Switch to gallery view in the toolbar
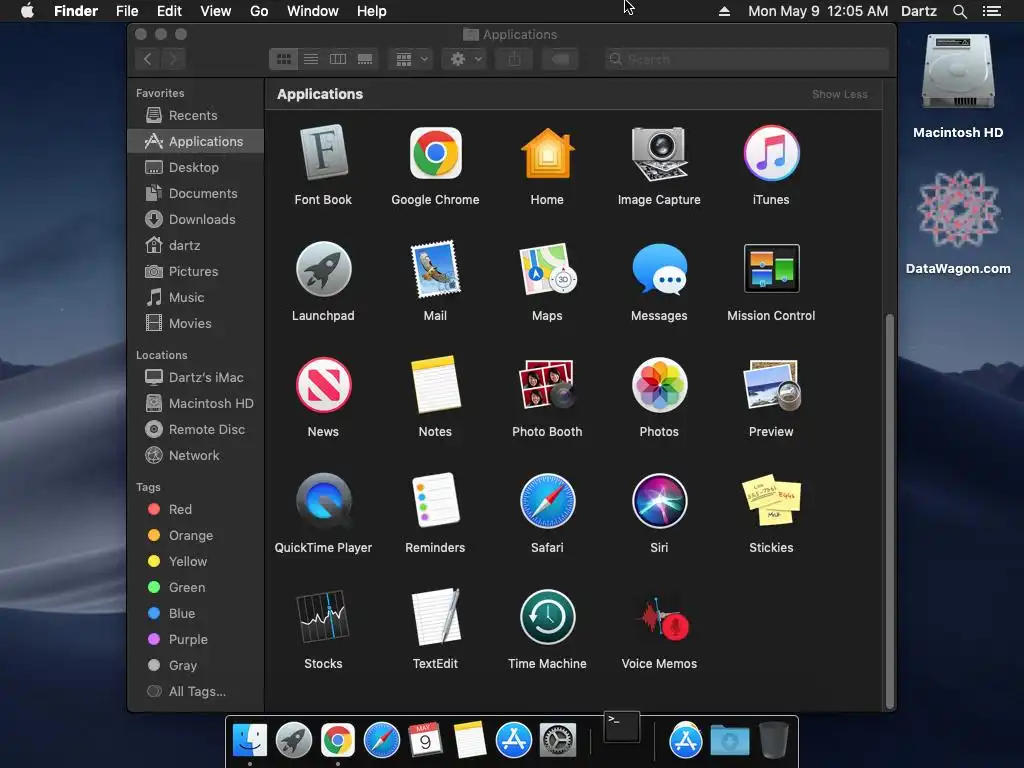Viewport: 1024px width, 768px height. [x=365, y=59]
